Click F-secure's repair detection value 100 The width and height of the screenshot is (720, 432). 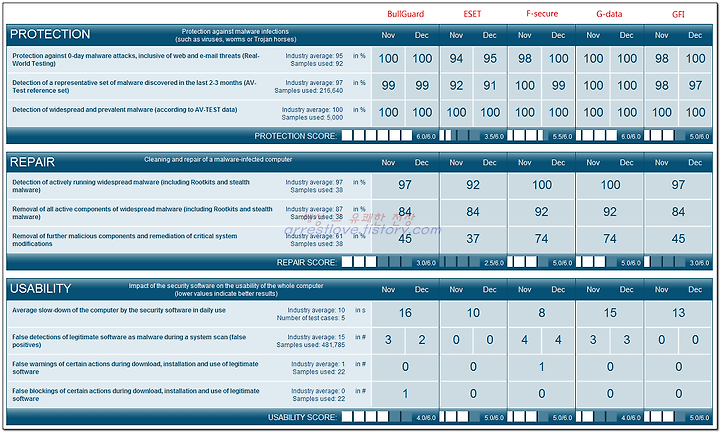(541, 185)
